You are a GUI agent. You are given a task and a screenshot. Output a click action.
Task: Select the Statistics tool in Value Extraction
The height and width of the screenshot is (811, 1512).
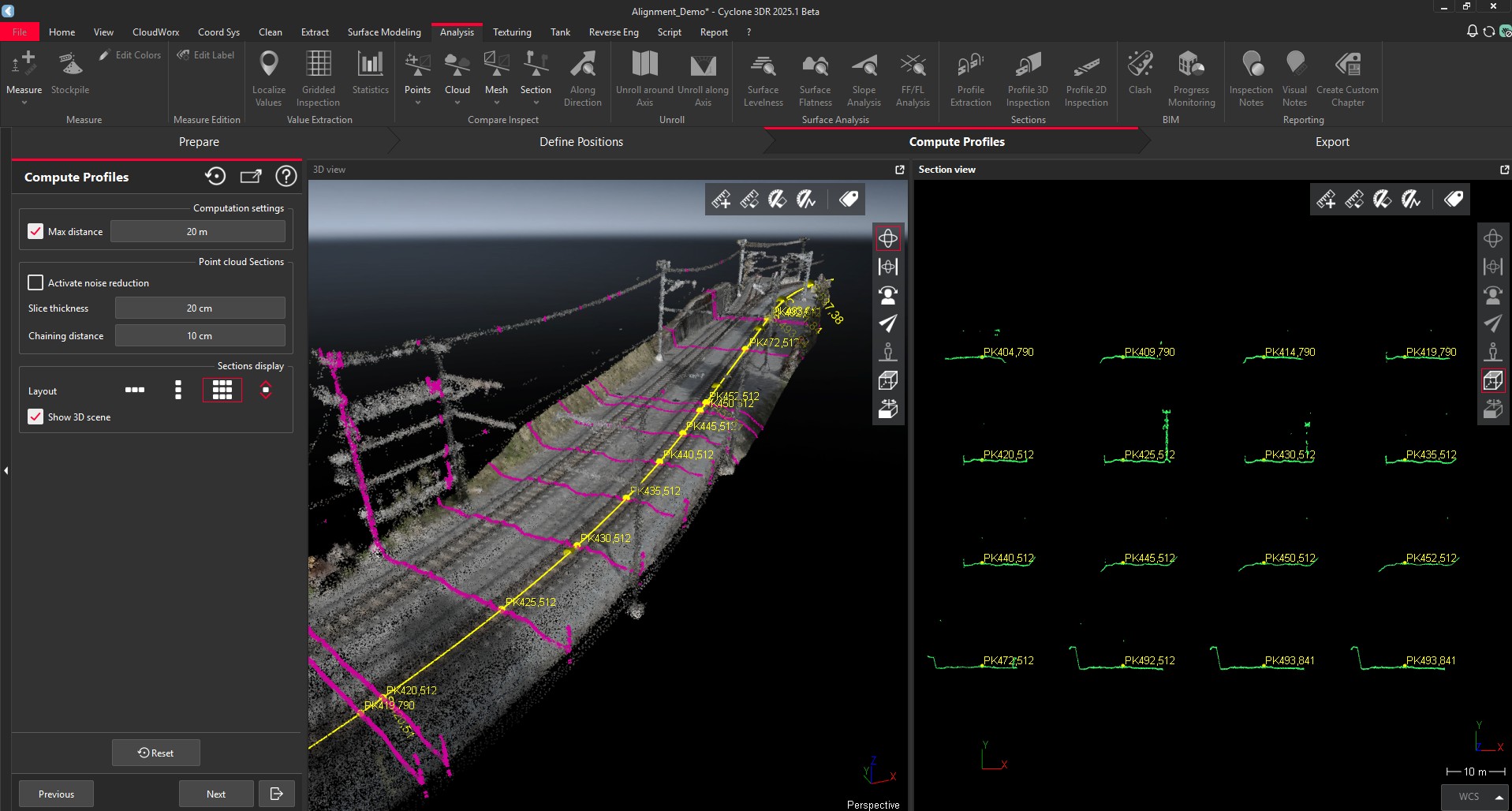370,75
